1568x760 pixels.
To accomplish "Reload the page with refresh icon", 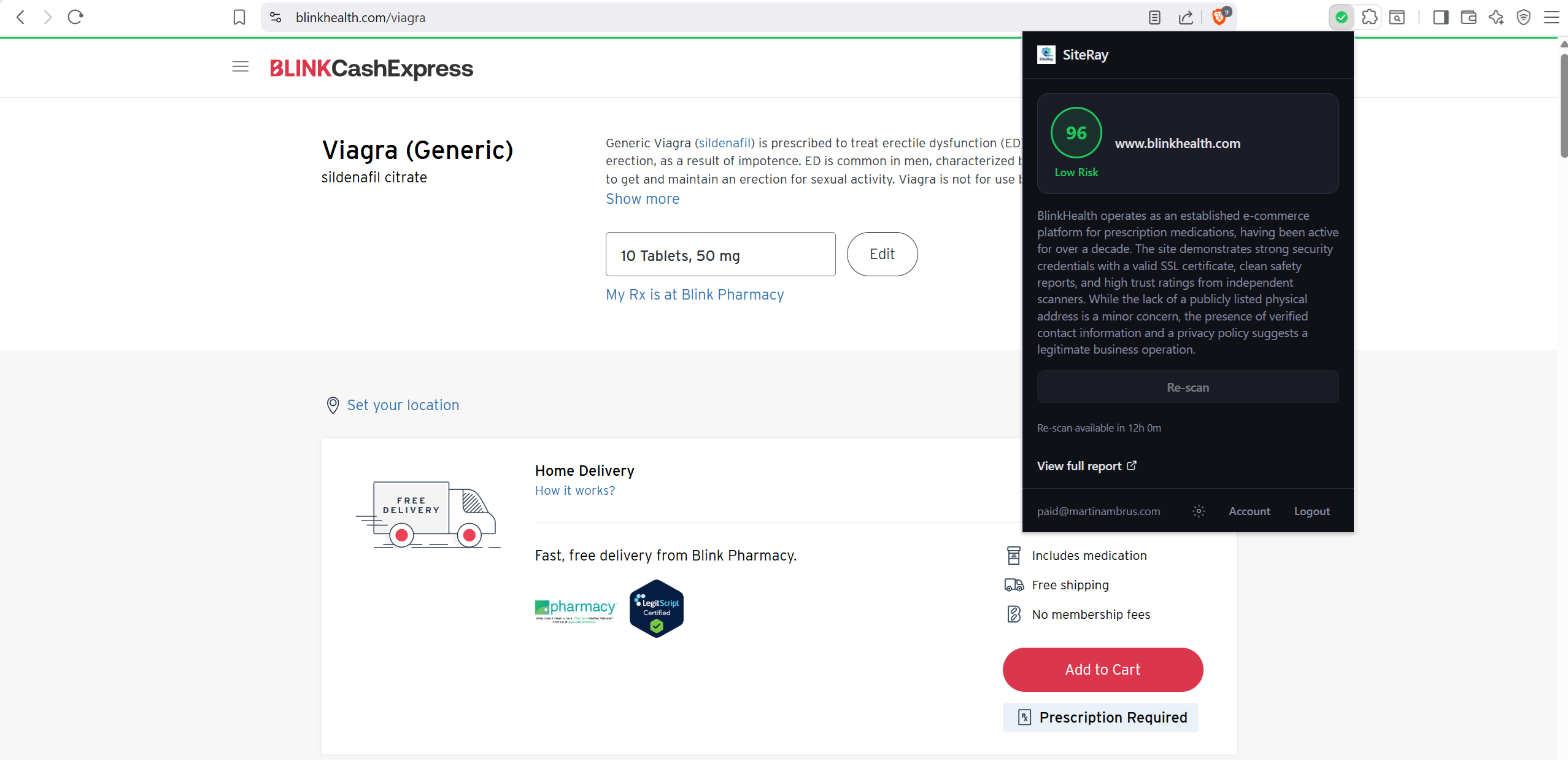I will (75, 17).
